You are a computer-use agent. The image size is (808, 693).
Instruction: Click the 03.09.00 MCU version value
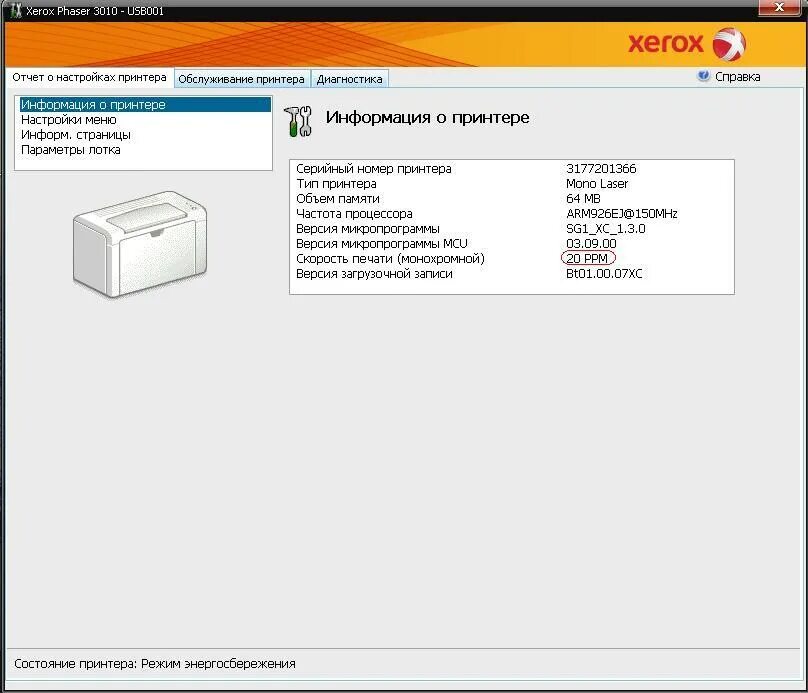point(591,243)
